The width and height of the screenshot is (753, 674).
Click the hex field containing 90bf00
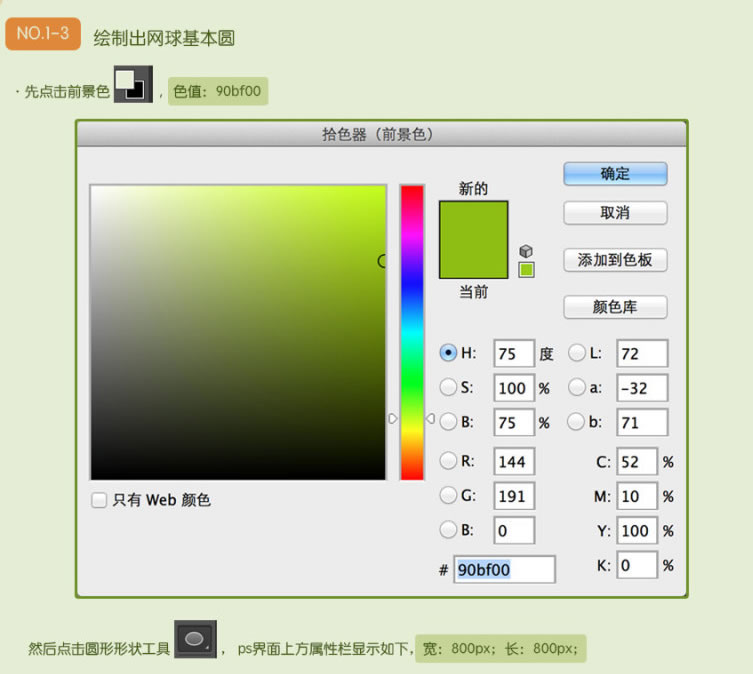[504, 570]
